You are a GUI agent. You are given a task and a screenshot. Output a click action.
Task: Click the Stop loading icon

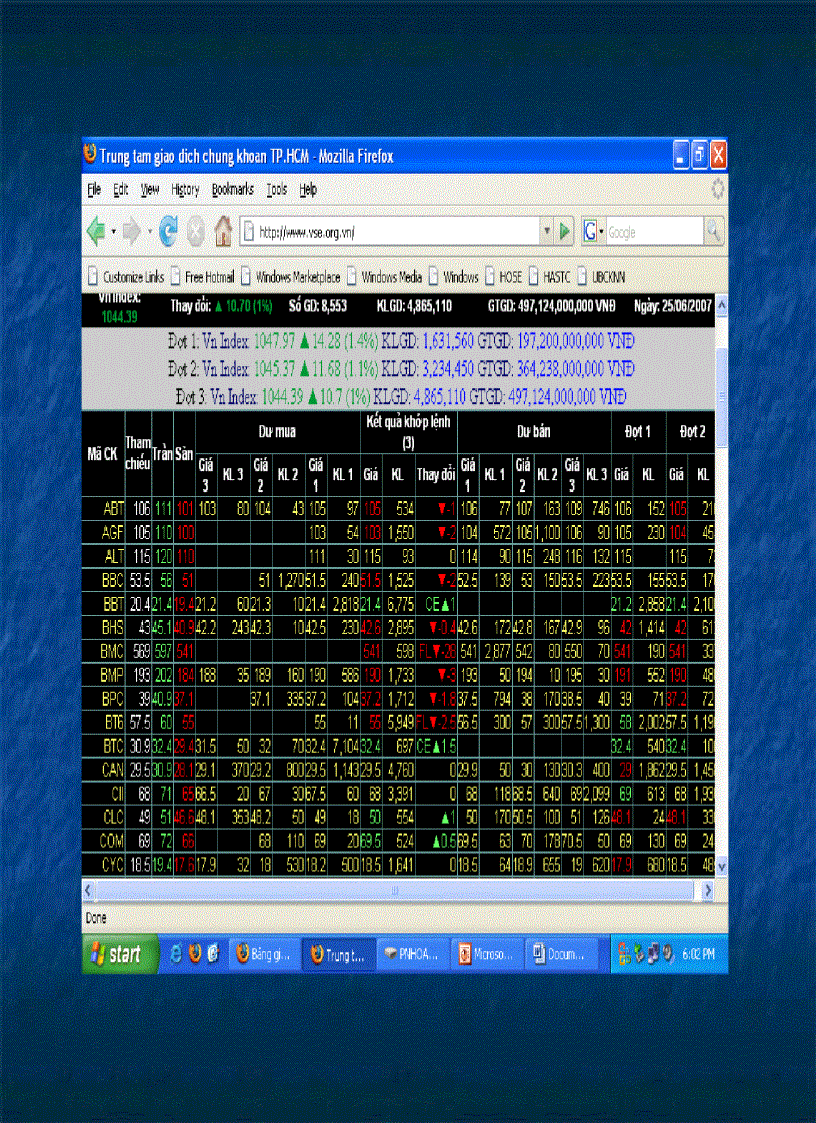pos(195,232)
